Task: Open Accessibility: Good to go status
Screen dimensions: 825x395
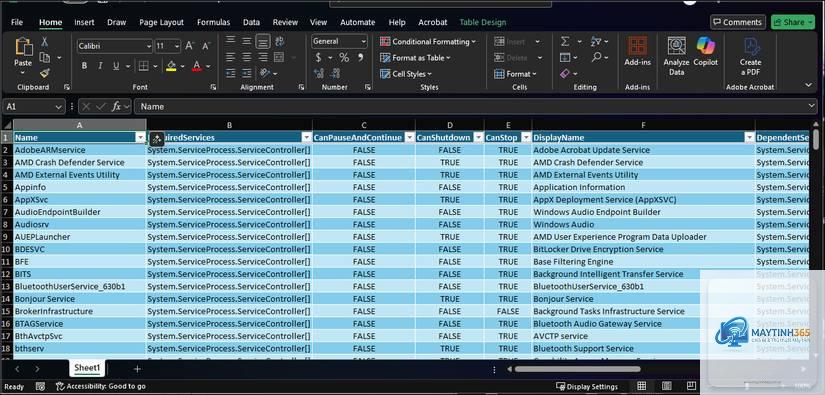Action: (x=100, y=386)
